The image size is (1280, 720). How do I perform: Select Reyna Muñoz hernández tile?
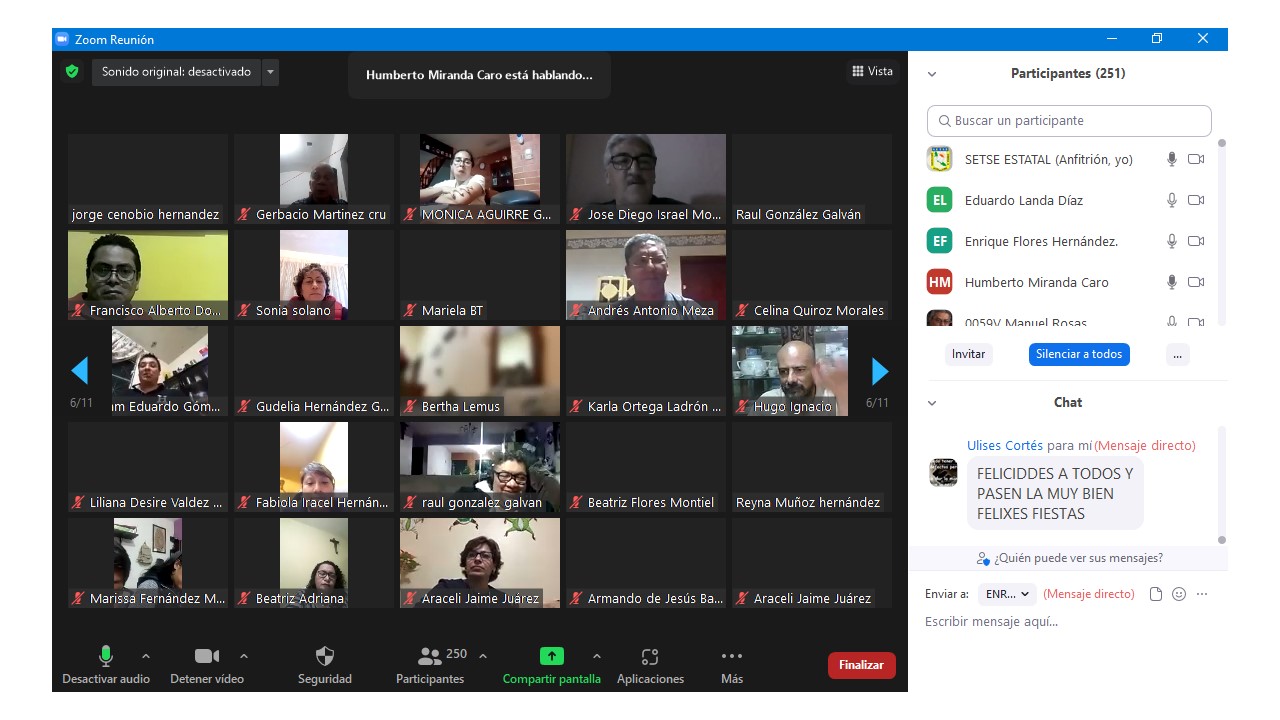coord(812,467)
